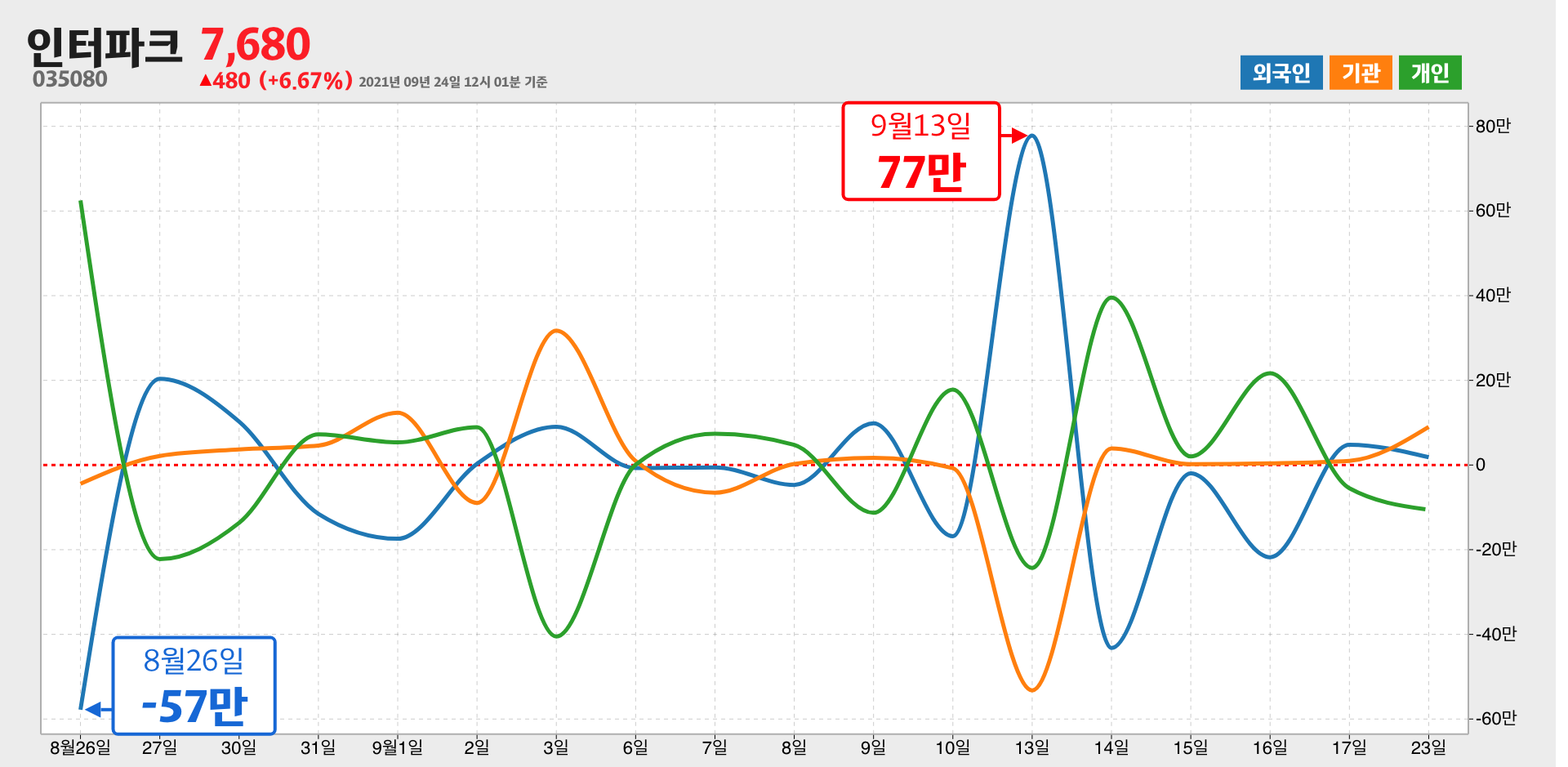Screen dimensions: 1568x767
Task: Click the 14일 x-axis label
Action: tap(1111, 747)
